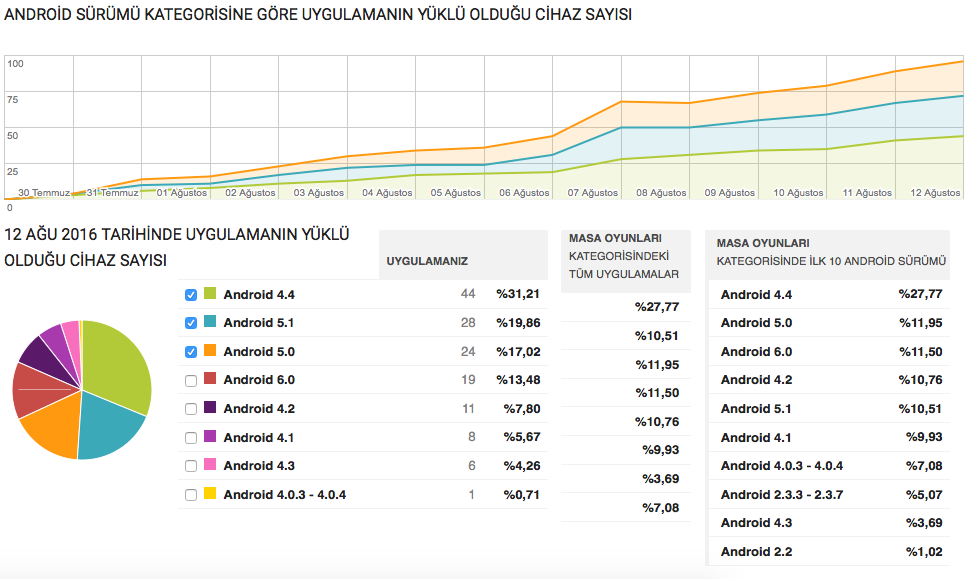Click the pink Android 4.3 color swatch
Viewport: 973px width, 579px height.
[x=210, y=464]
